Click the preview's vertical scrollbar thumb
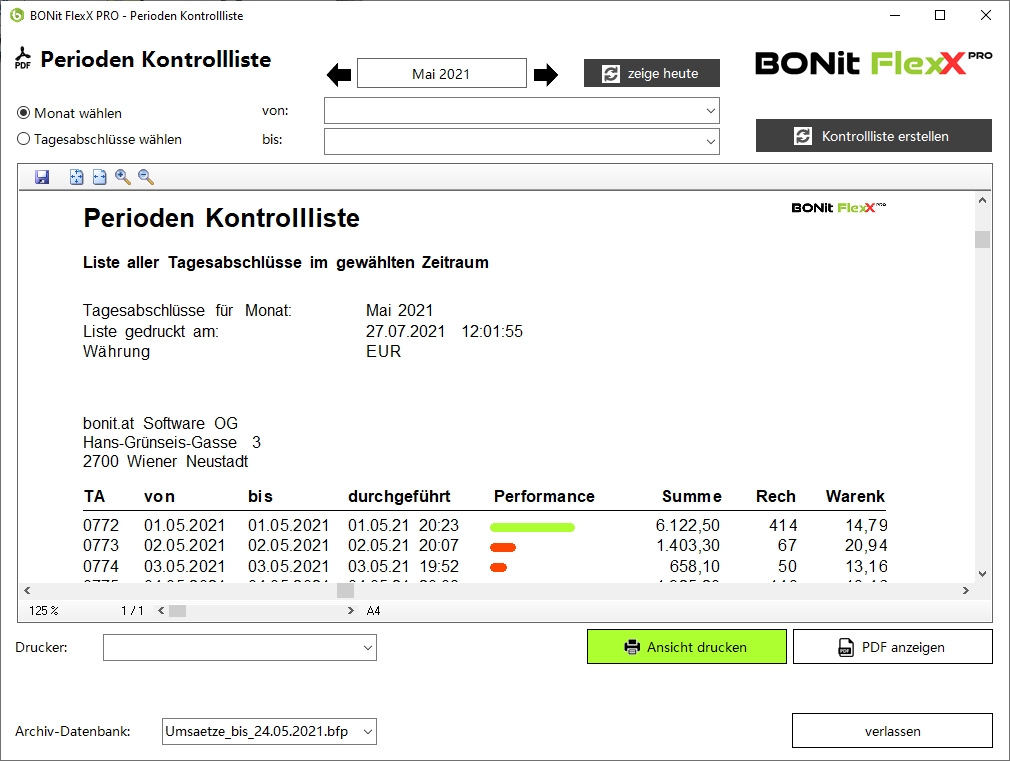Viewport: 1010px width, 761px height. pos(982,239)
